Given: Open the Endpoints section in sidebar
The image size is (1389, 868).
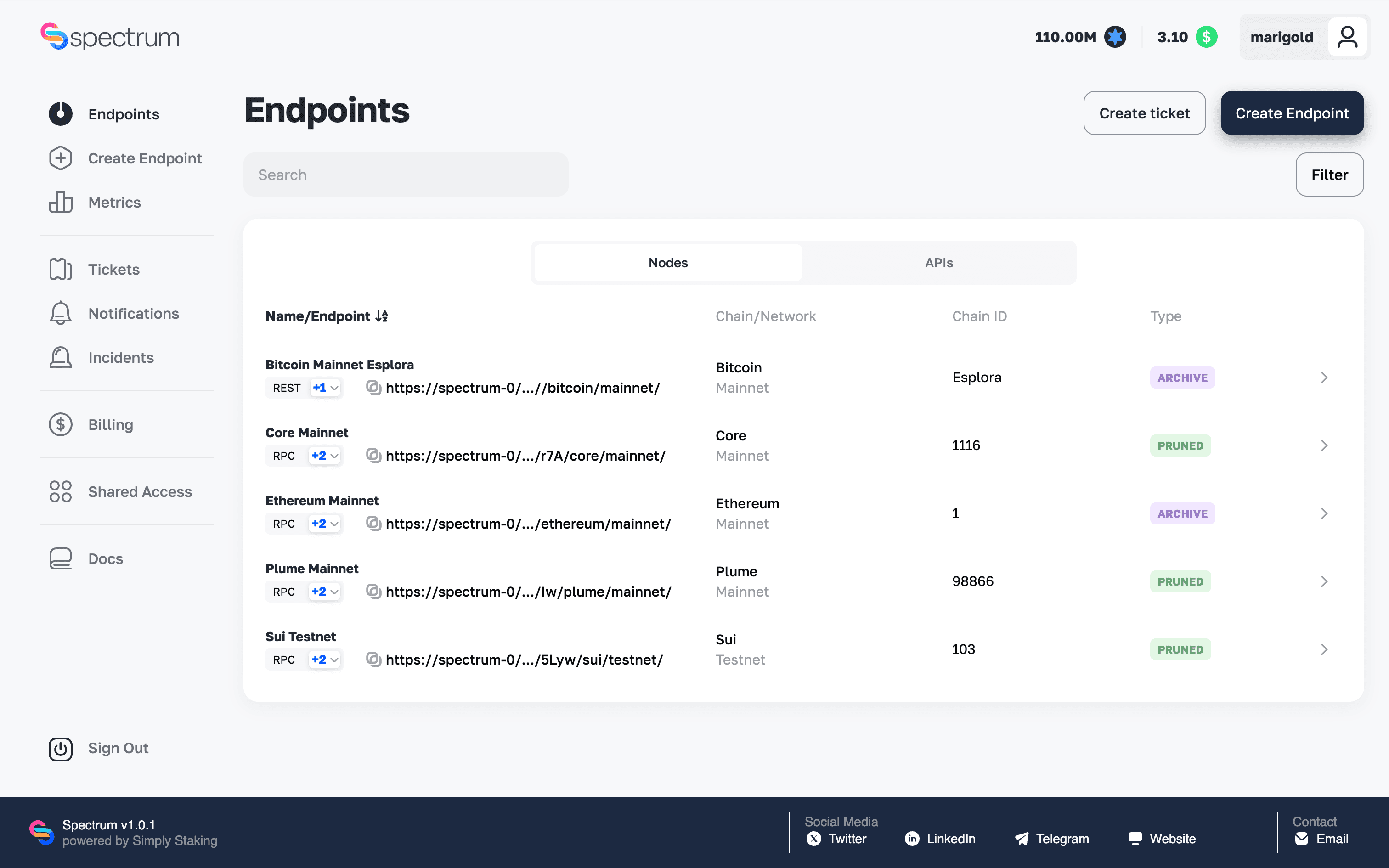Looking at the screenshot, I should 124,114.
